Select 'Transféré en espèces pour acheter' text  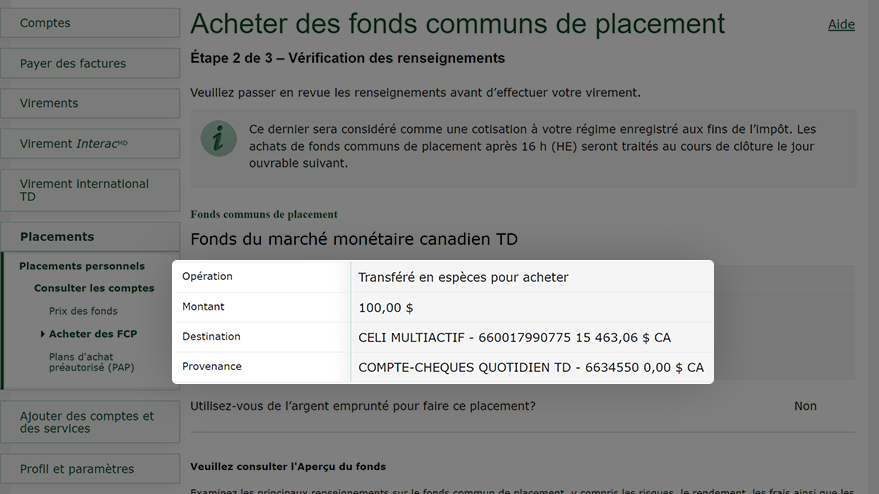463,277
